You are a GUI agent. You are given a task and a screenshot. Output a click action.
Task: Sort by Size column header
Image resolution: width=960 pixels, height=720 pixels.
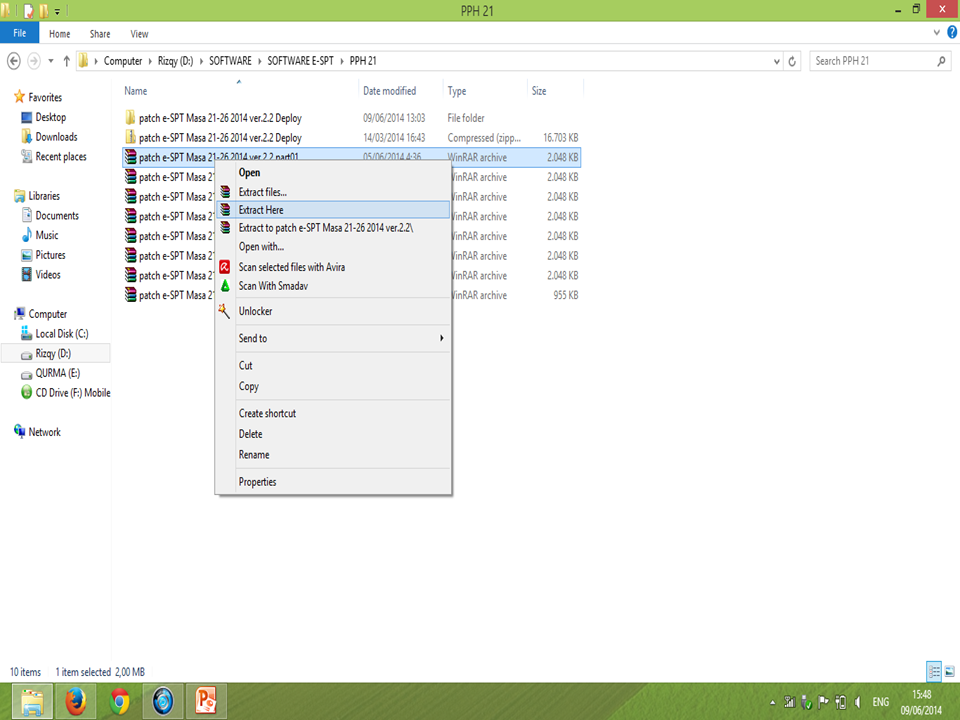pos(555,91)
